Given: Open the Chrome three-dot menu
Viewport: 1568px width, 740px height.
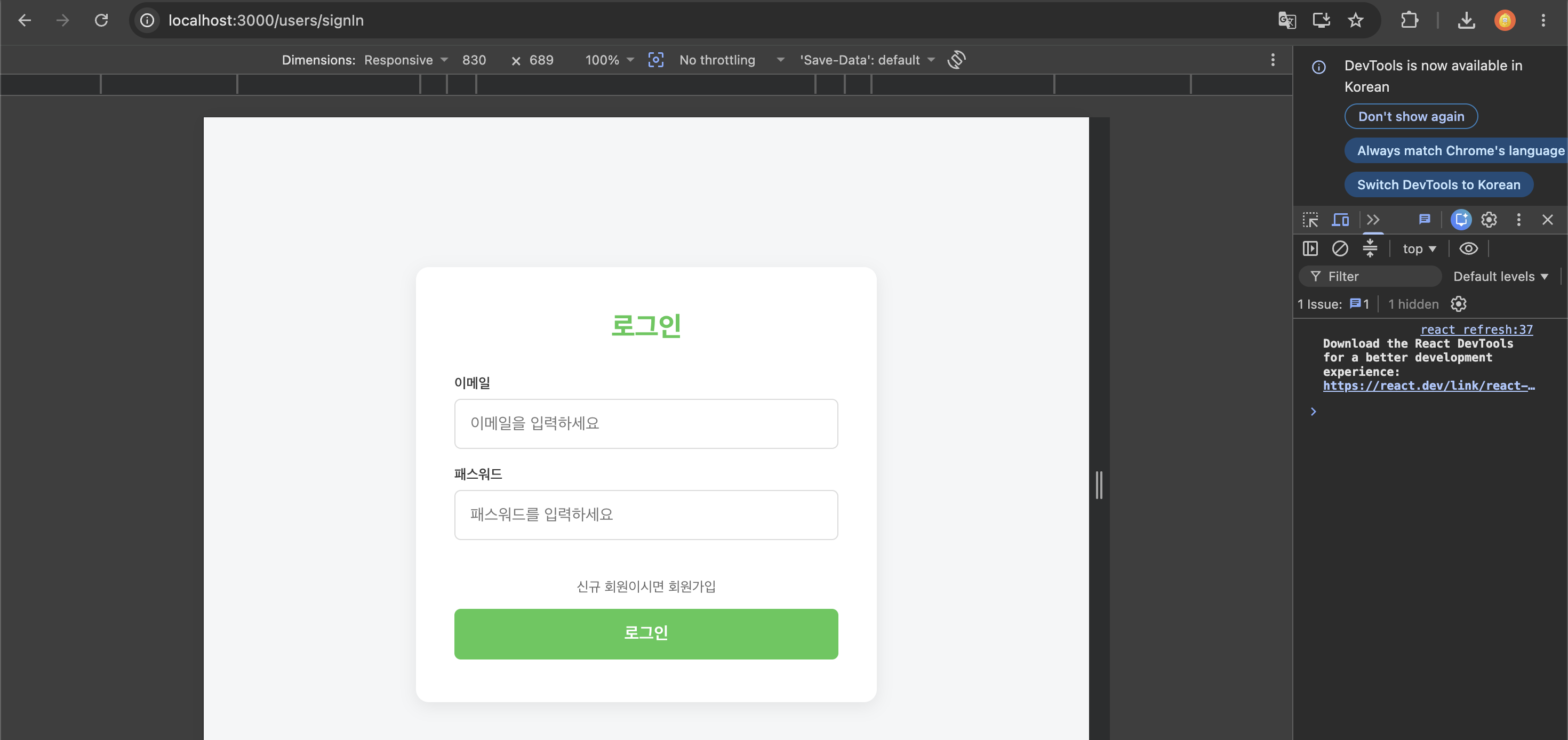Looking at the screenshot, I should tap(1543, 20).
